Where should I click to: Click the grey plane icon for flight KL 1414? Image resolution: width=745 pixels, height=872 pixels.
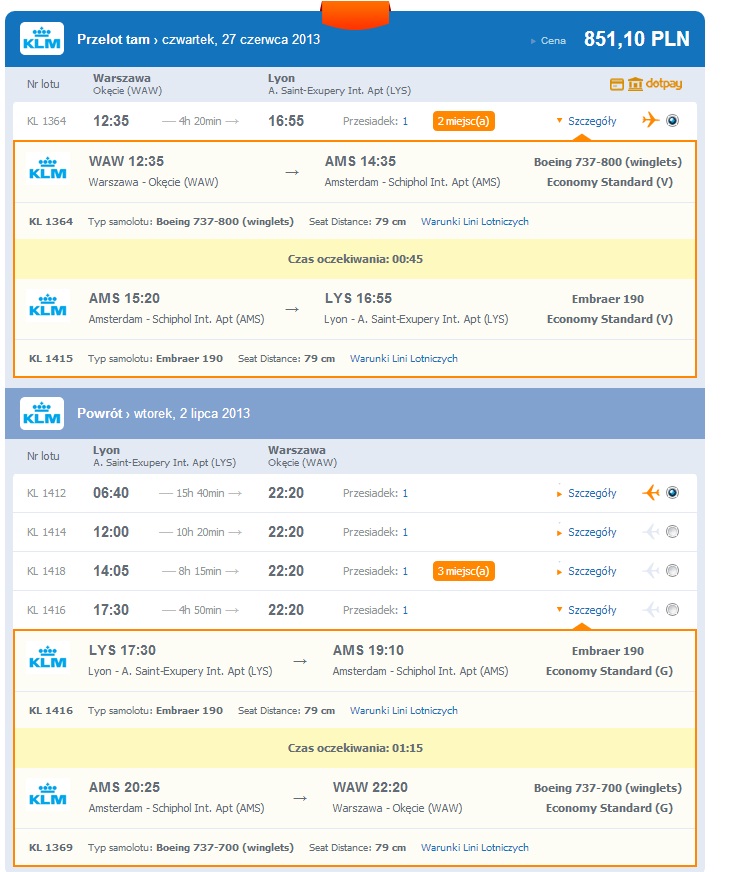tap(650, 532)
